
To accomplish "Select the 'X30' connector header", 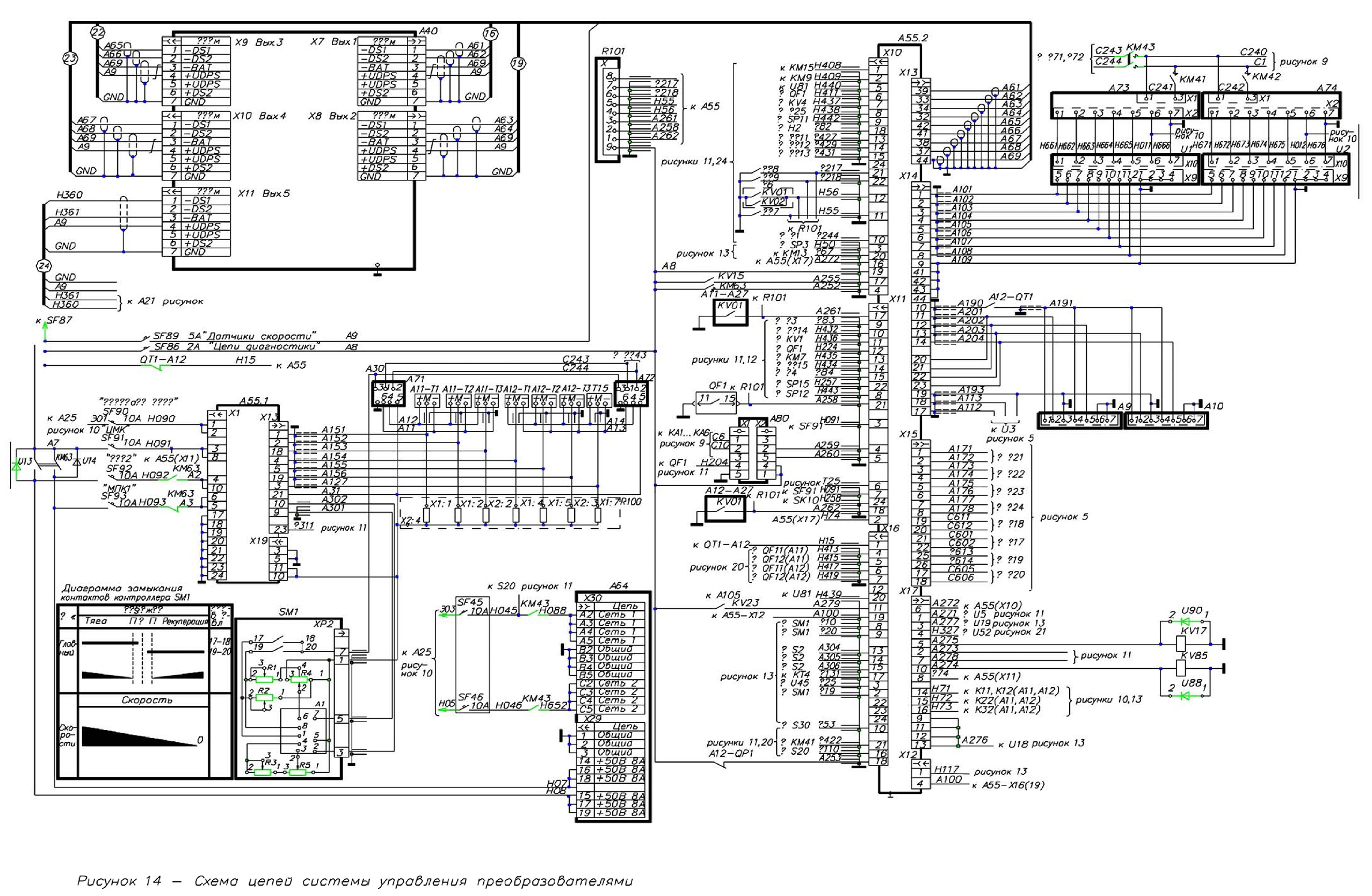I will coord(593,598).
